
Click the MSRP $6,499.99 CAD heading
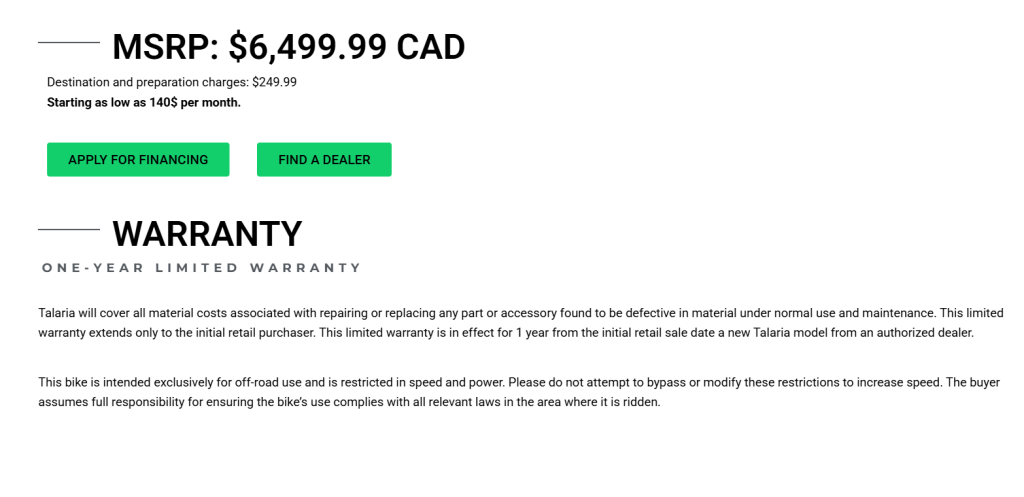coord(288,47)
